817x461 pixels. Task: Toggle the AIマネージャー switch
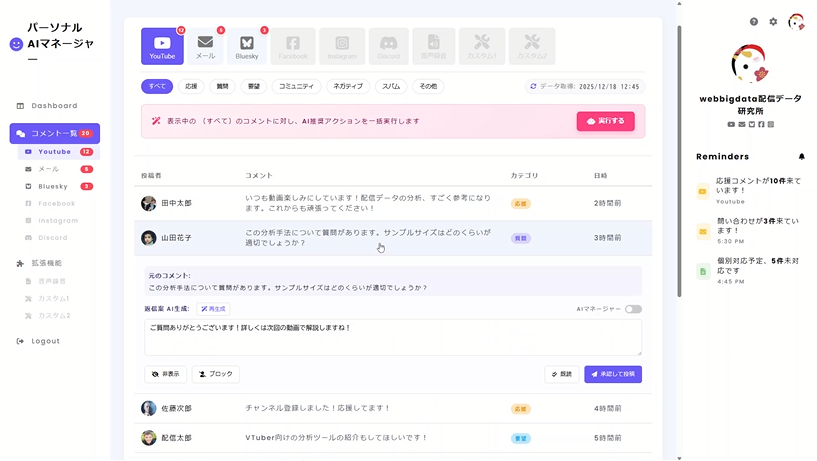[633, 309]
